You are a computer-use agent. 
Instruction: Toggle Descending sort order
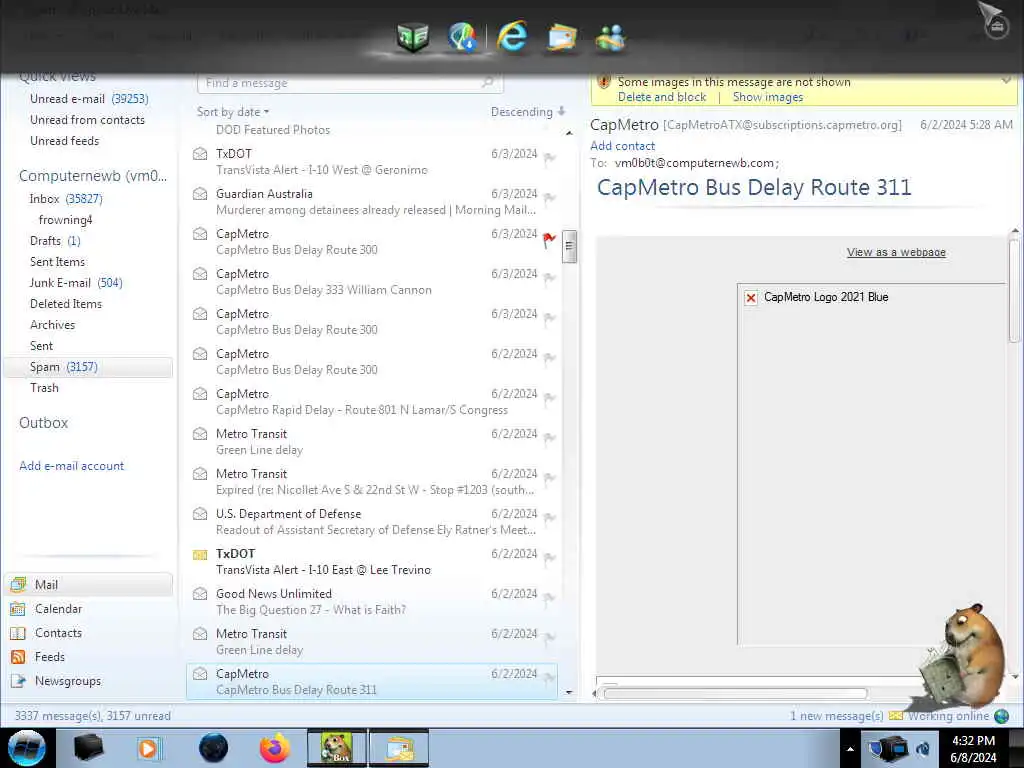tap(528, 112)
